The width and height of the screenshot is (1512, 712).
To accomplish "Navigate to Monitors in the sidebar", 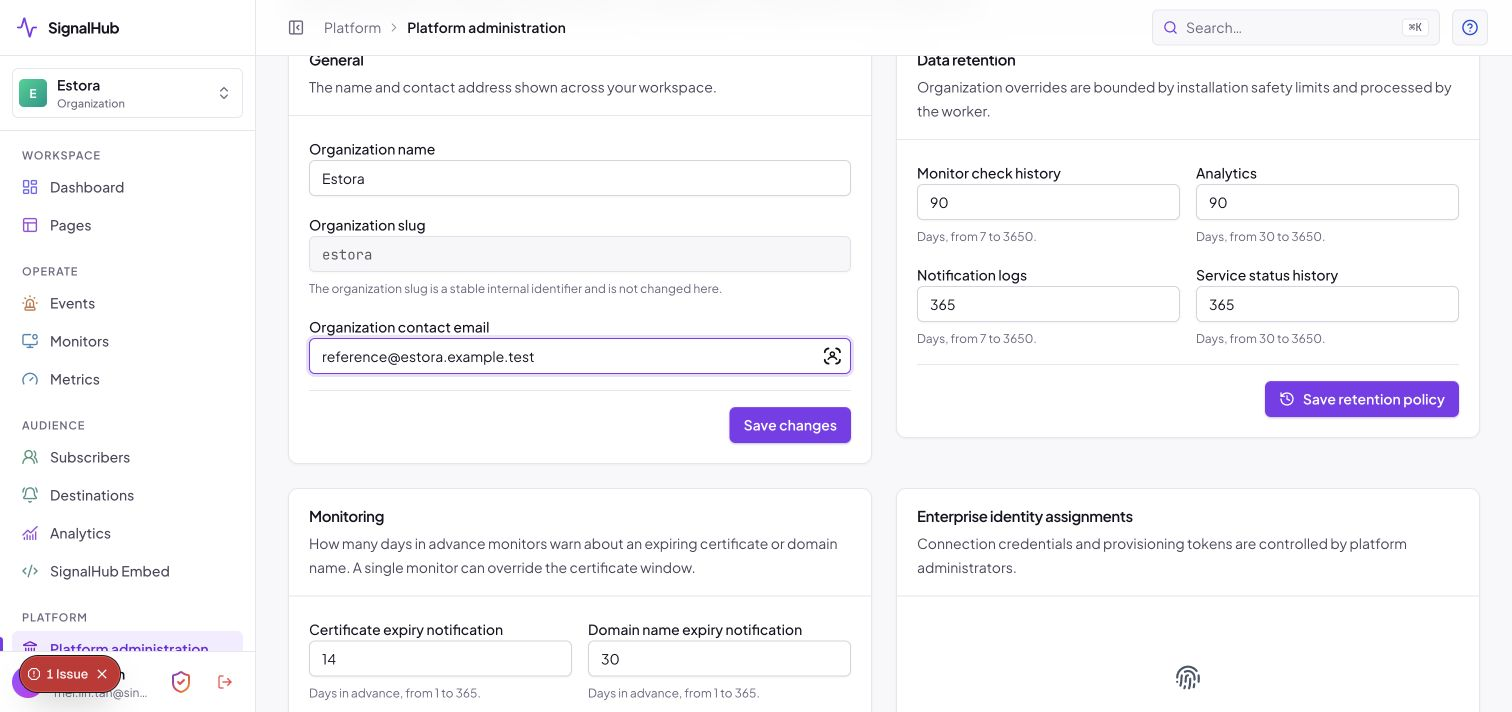I will click(x=127, y=341).
